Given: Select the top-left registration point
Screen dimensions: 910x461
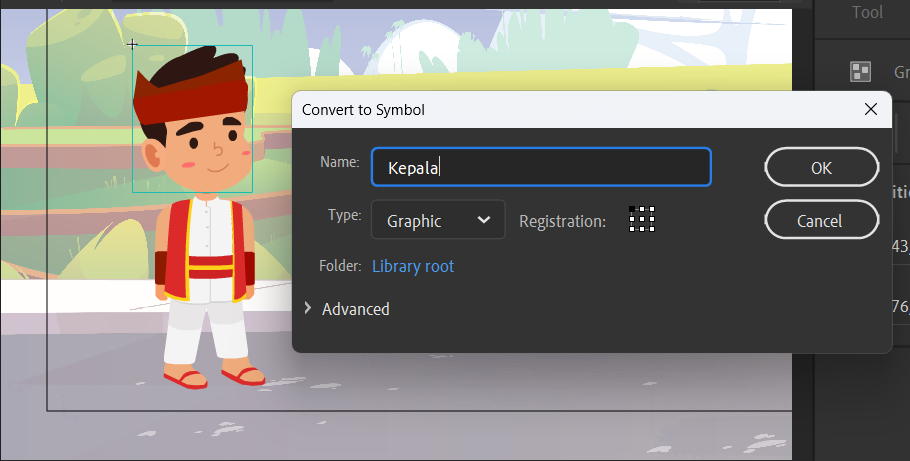Looking at the screenshot, I should [x=632, y=209].
